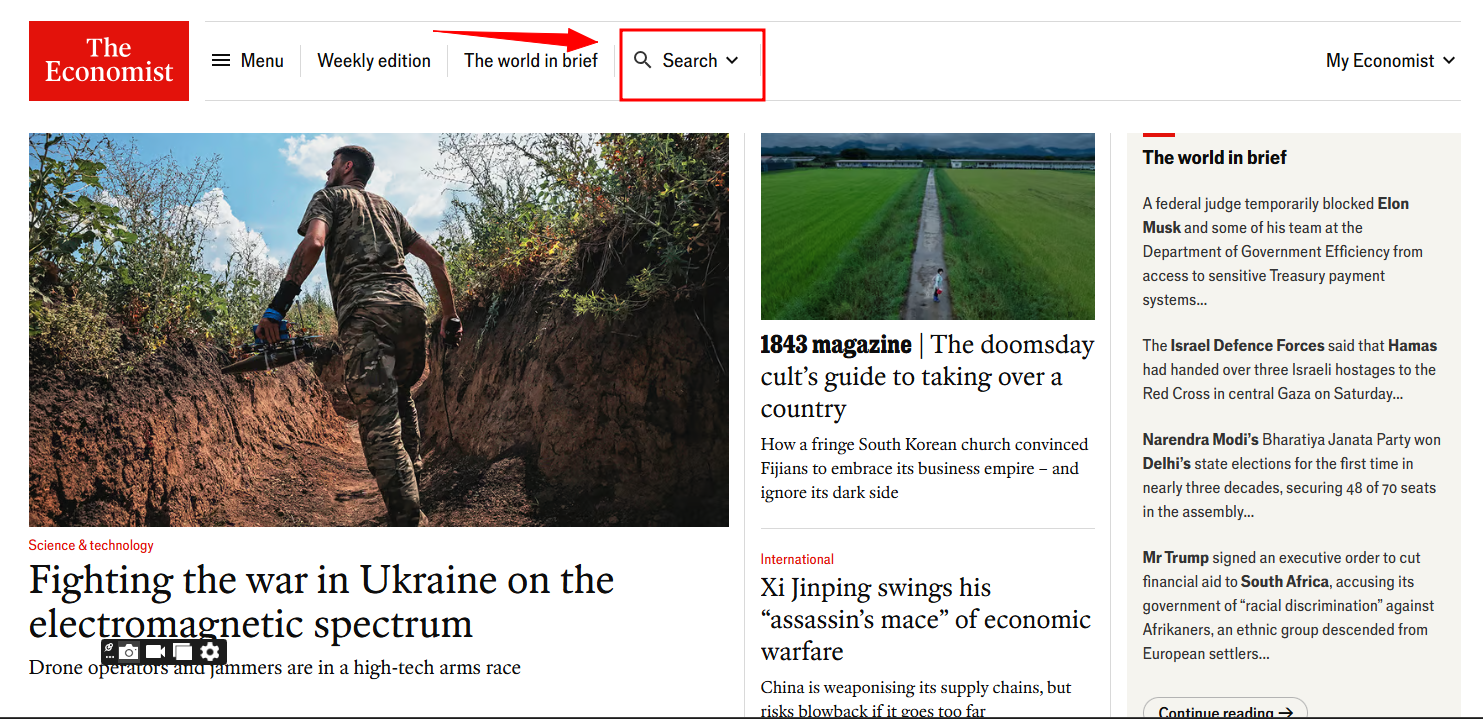Click The Economist logo
Image resolution: width=1483 pixels, height=719 pixels.
[x=109, y=61]
